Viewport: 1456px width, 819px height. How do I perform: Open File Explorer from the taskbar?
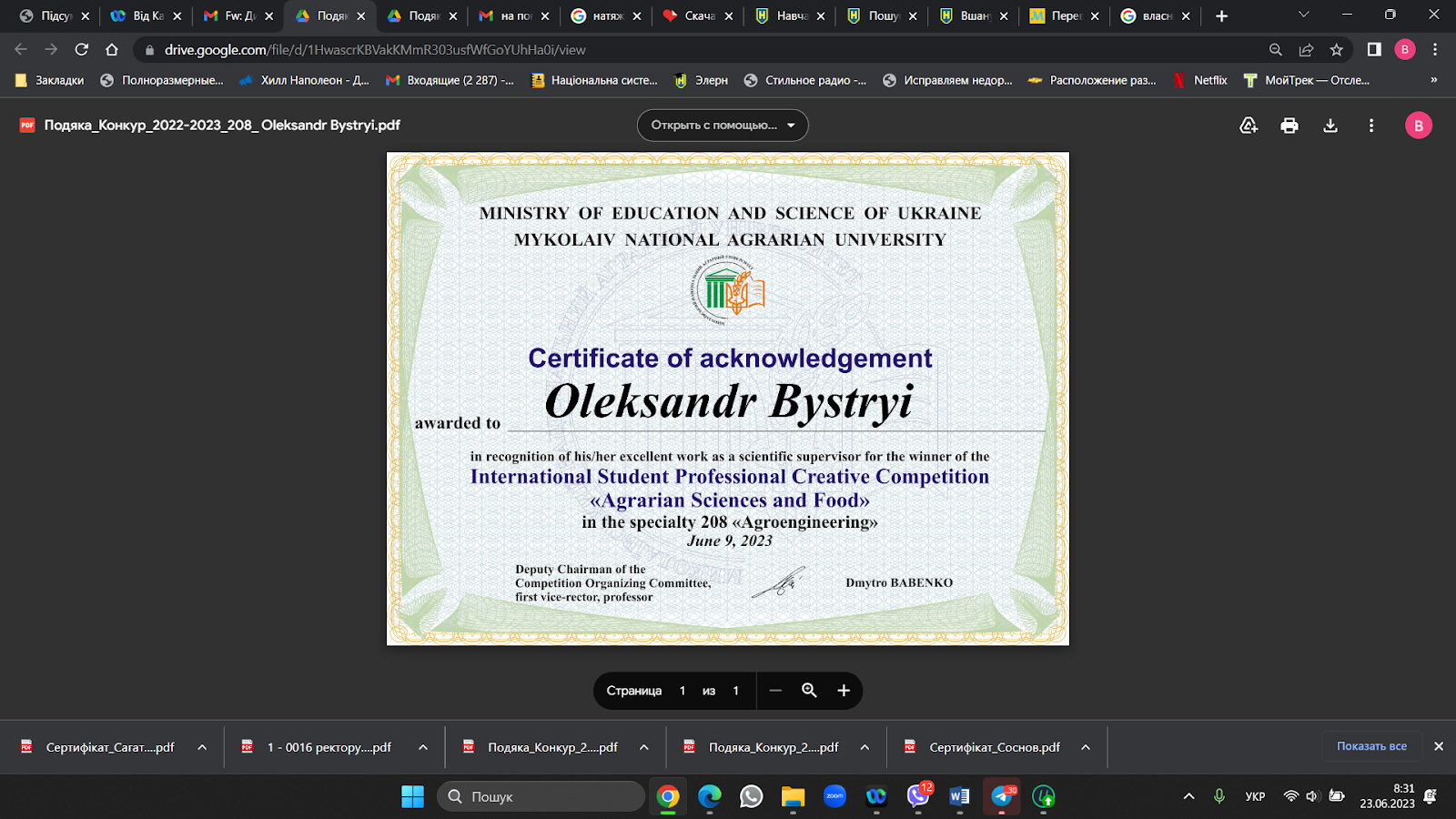(793, 796)
